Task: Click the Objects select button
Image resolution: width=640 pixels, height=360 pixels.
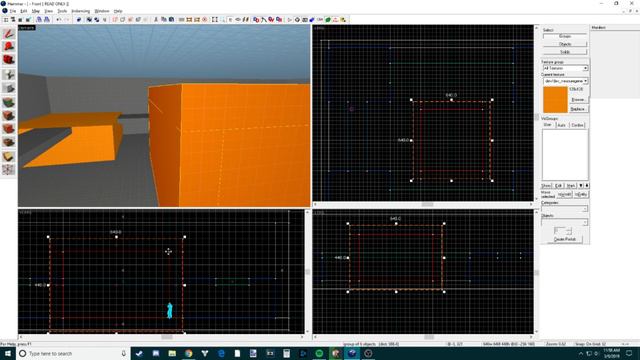Action: 565,44
